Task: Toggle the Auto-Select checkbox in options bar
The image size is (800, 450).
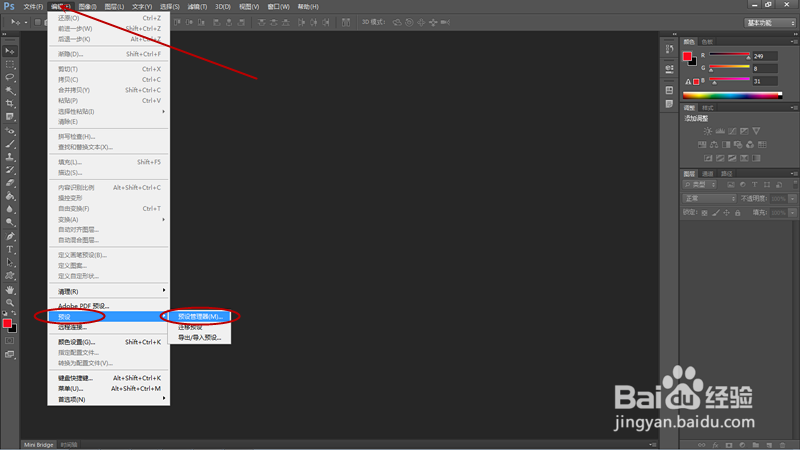Action: (x=38, y=22)
